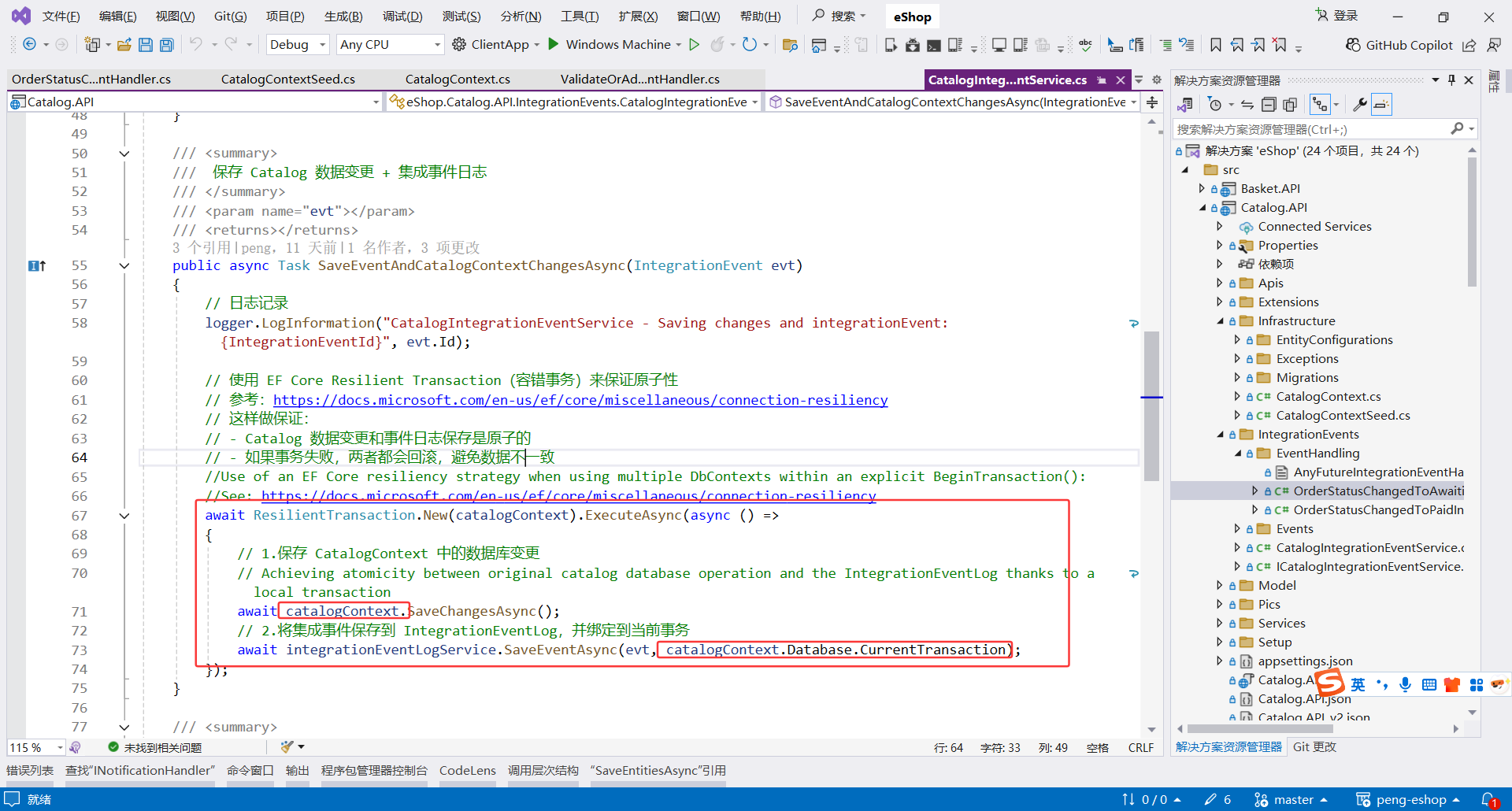The image size is (1512, 811).
Task: Expand the Migrations folder node
Action: (1237, 377)
